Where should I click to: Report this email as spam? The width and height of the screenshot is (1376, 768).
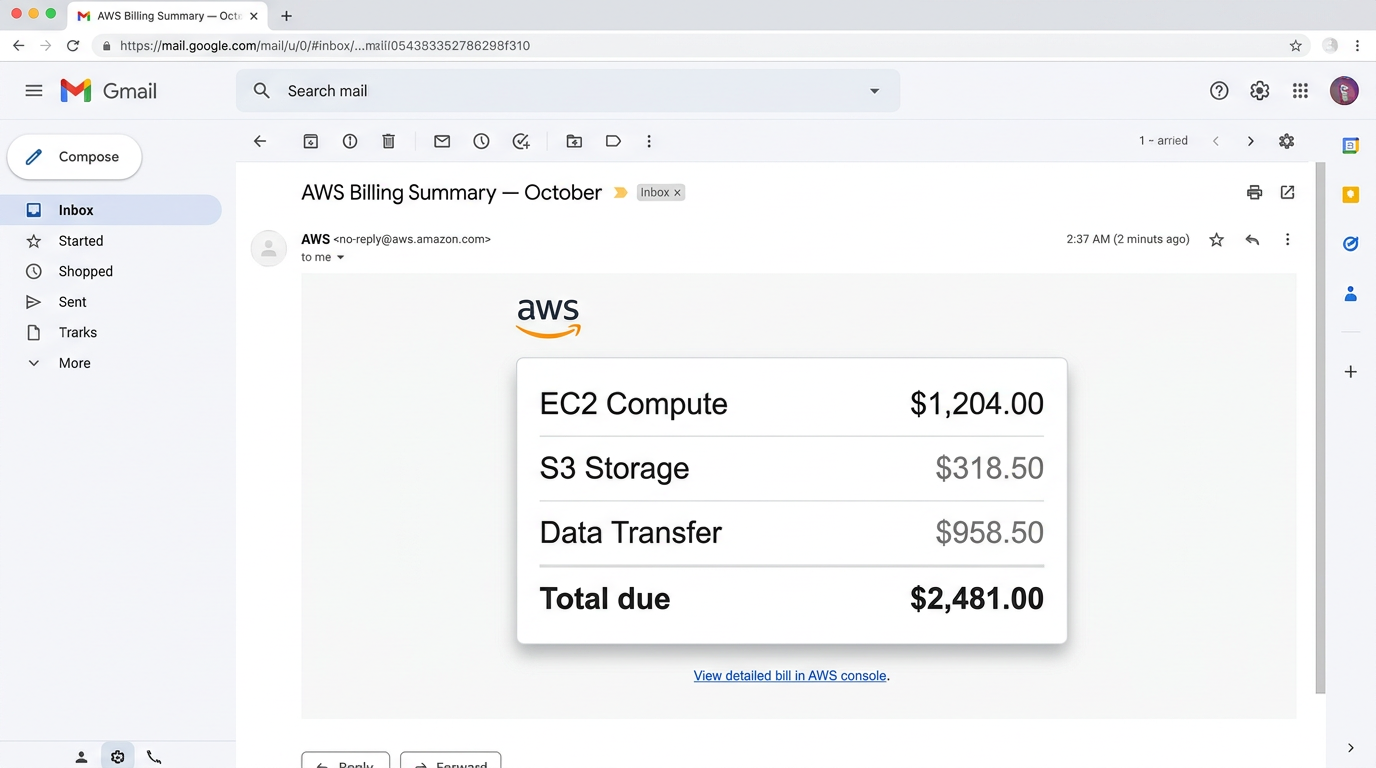(350, 141)
